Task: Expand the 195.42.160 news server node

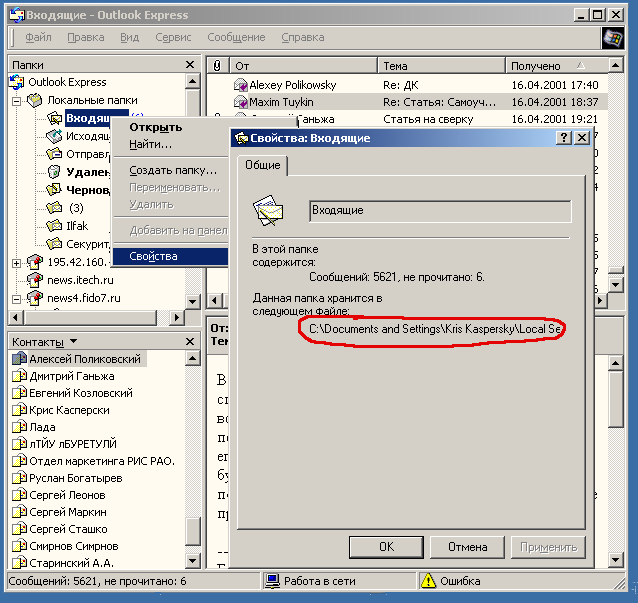Action: pos(16,263)
